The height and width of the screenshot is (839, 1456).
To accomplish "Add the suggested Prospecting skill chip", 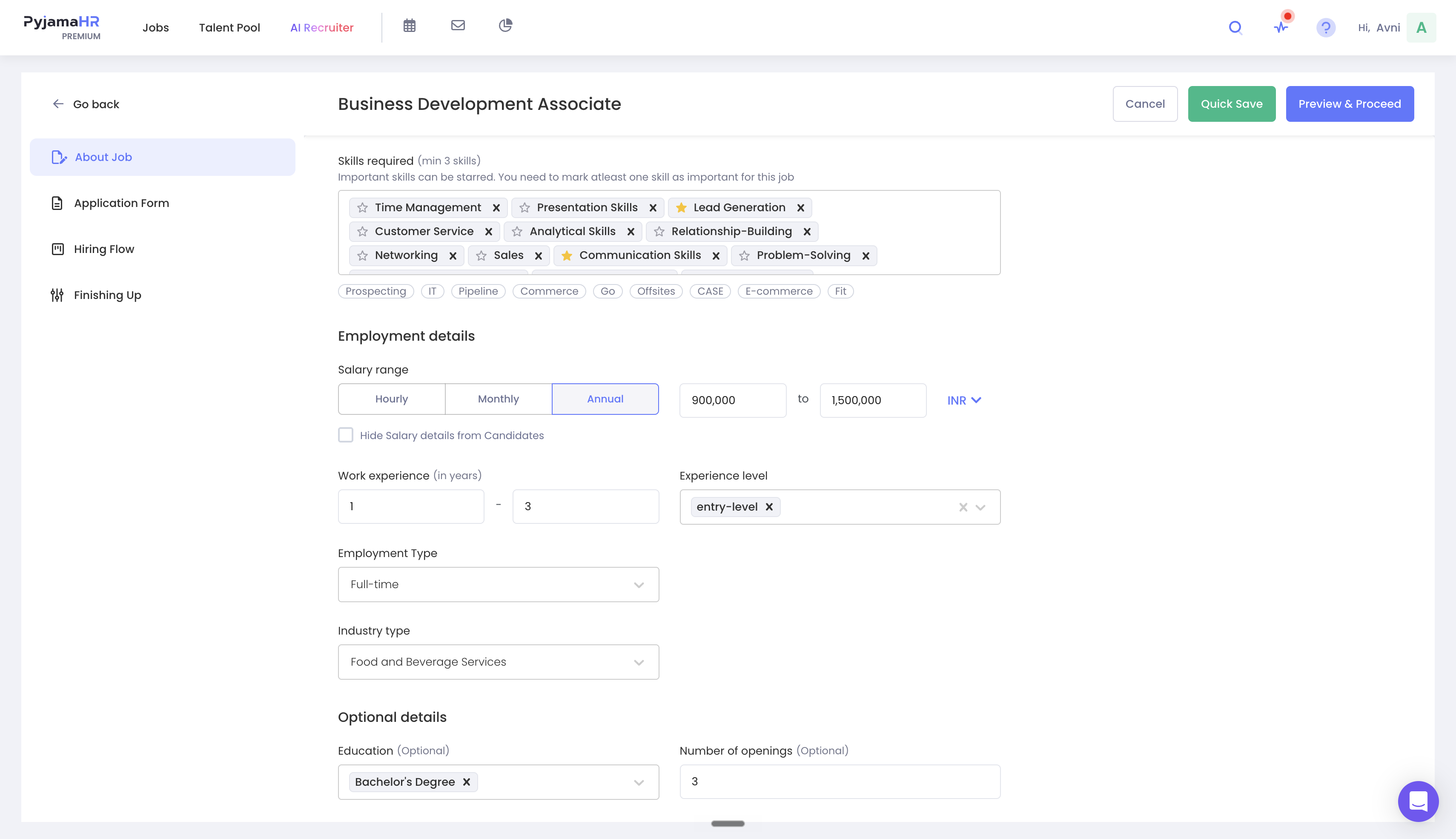I will pos(375,291).
